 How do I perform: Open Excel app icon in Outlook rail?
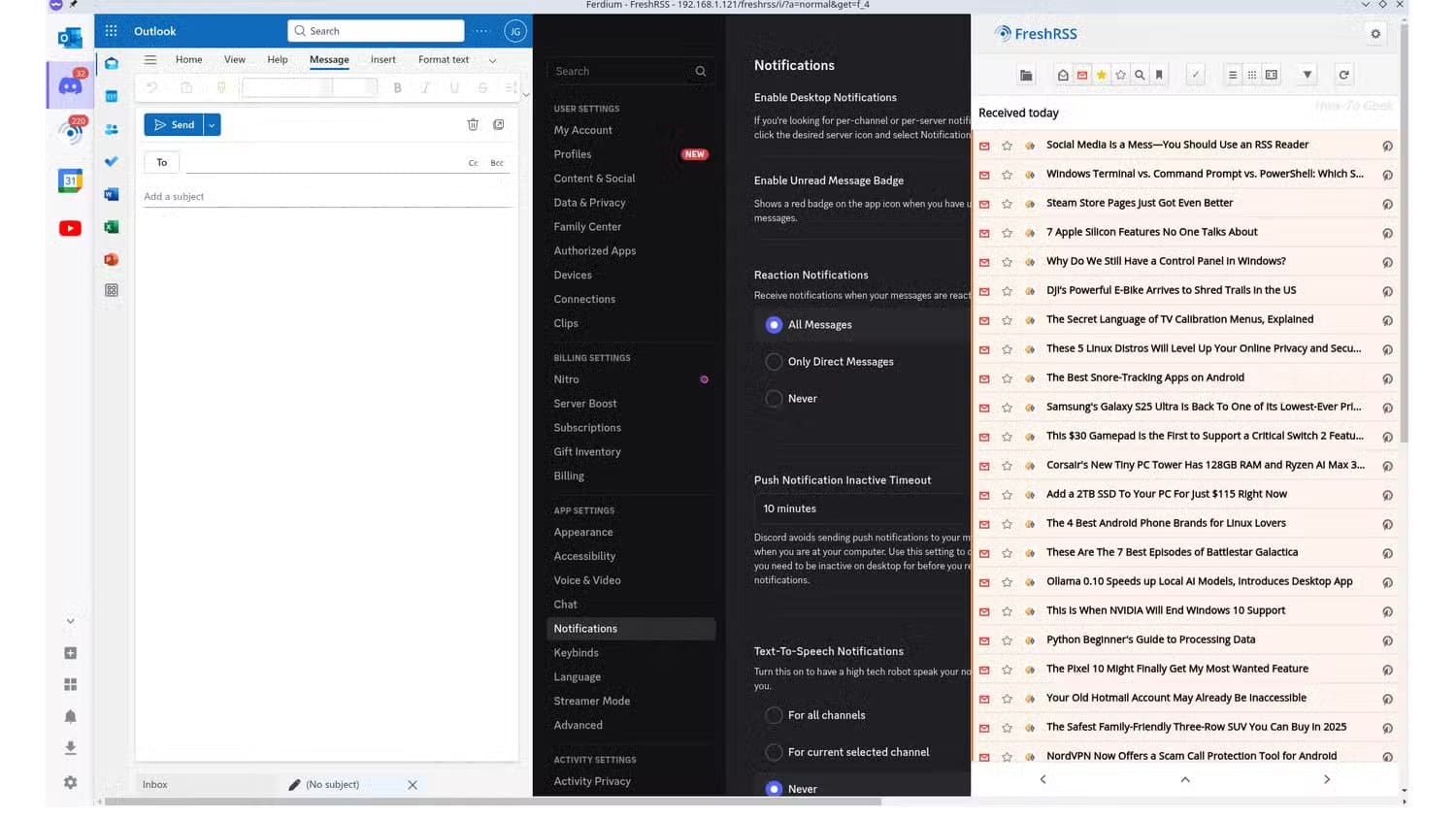click(112, 226)
